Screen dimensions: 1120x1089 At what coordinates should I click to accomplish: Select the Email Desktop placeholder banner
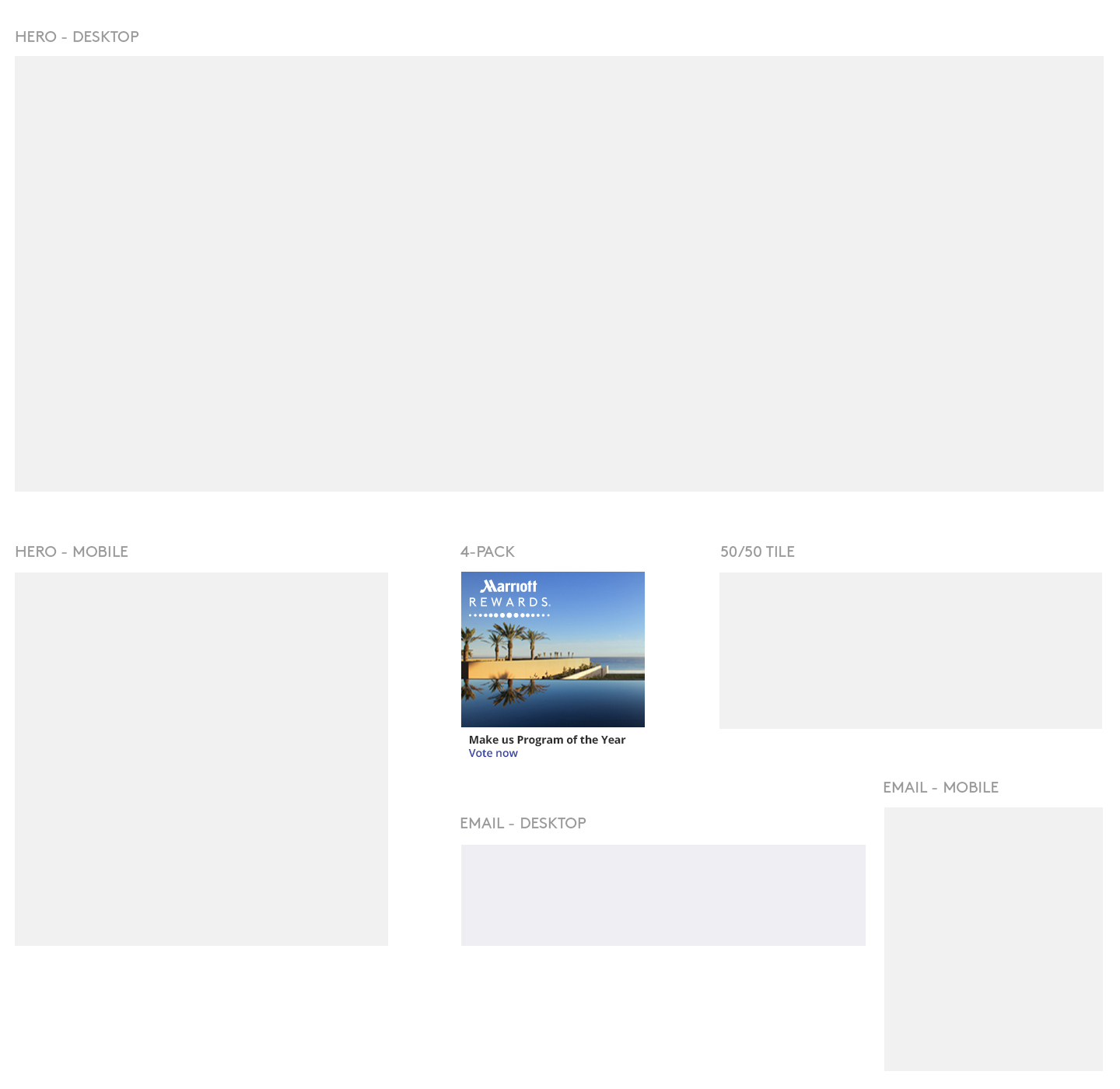[x=663, y=895]
